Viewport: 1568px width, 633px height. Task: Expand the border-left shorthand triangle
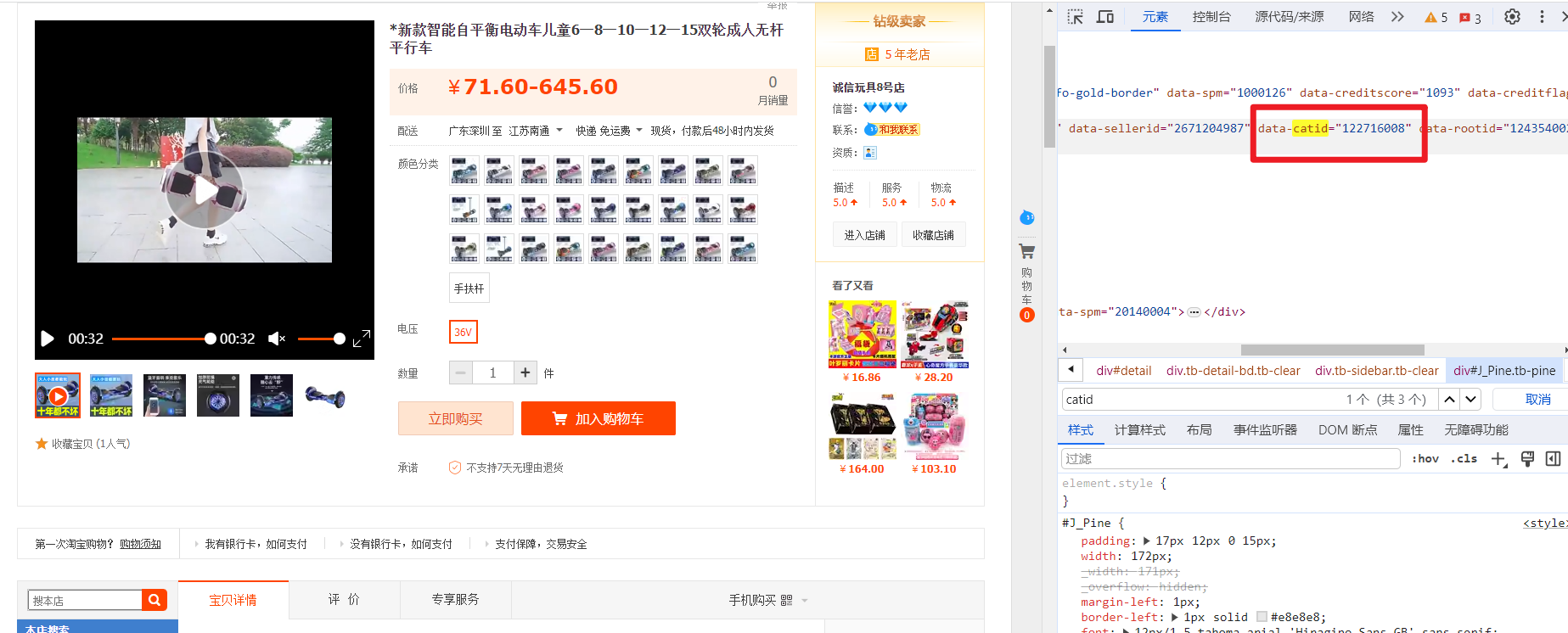[1175, 617]
